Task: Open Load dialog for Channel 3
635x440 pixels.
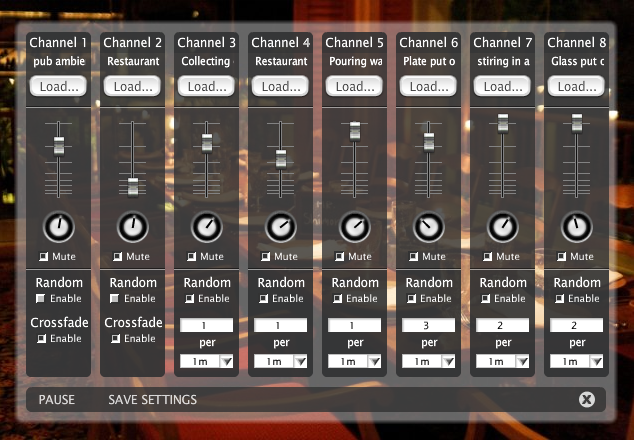Action: click(x=207, y=86)
